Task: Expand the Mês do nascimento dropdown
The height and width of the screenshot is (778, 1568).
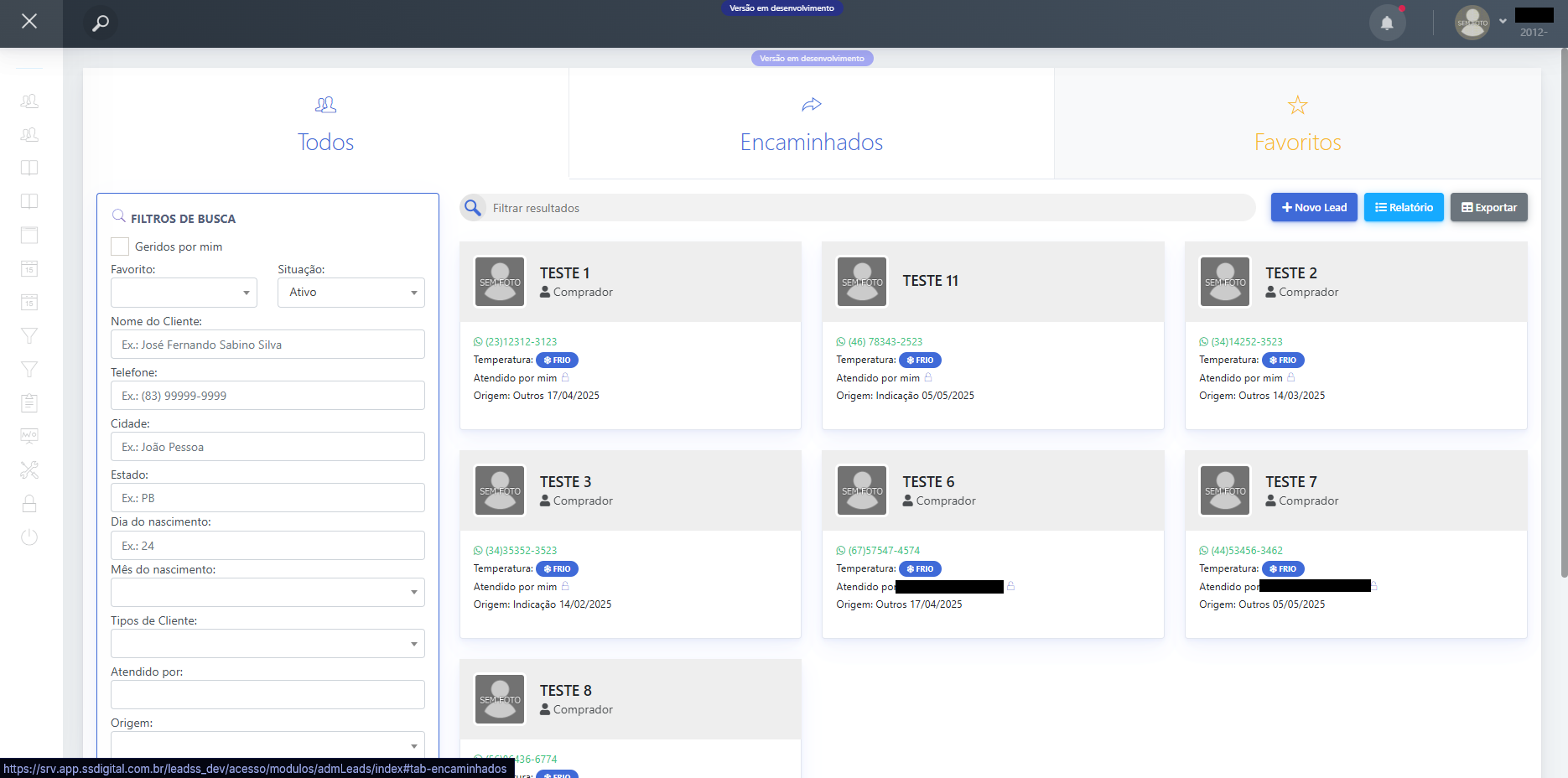Action: pos(267,593)
